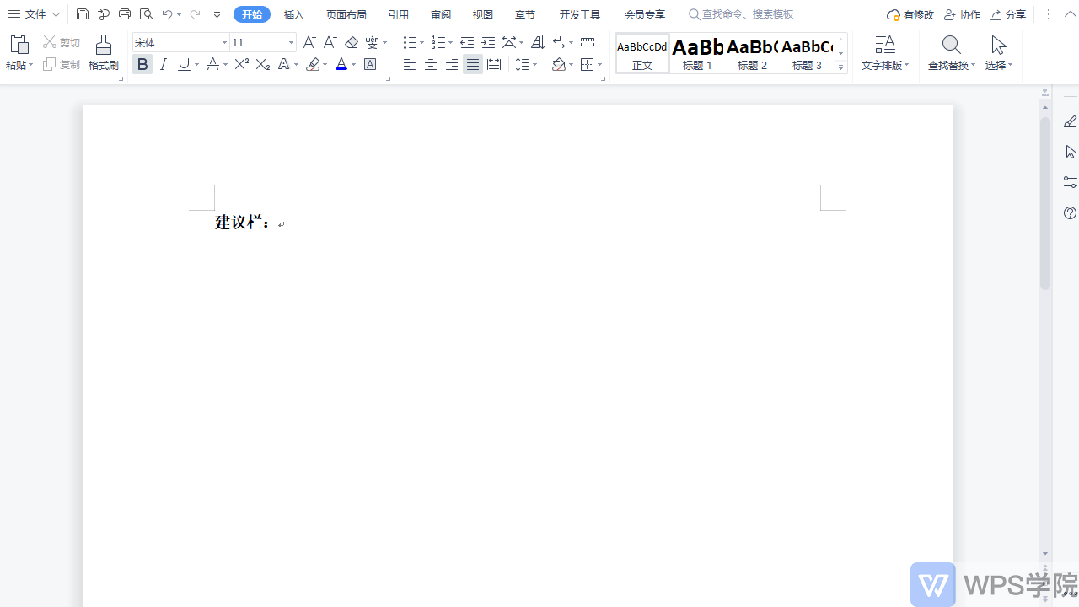Screen dimensions: 1079x607
Task: Switch to the Page Layout (页面布局) tab
Action: coord(346,14)
